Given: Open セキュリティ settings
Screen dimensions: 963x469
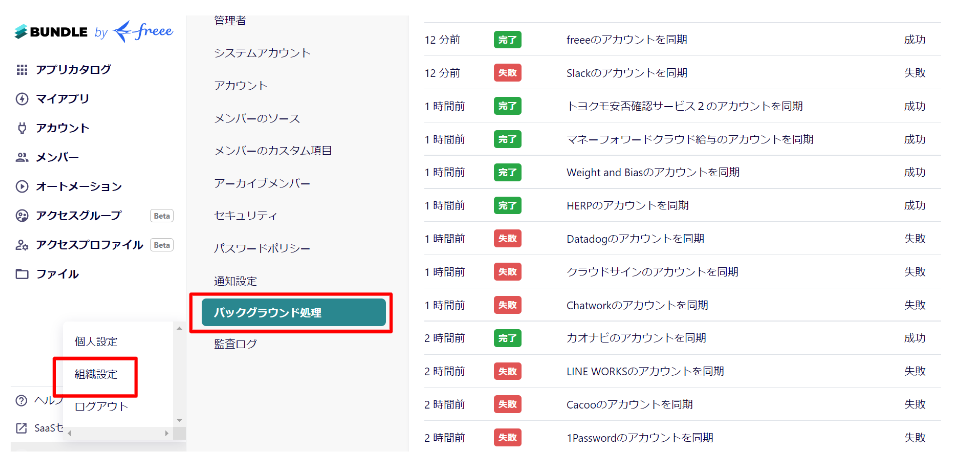Looking at the screenshot, I should coord(246,216).
